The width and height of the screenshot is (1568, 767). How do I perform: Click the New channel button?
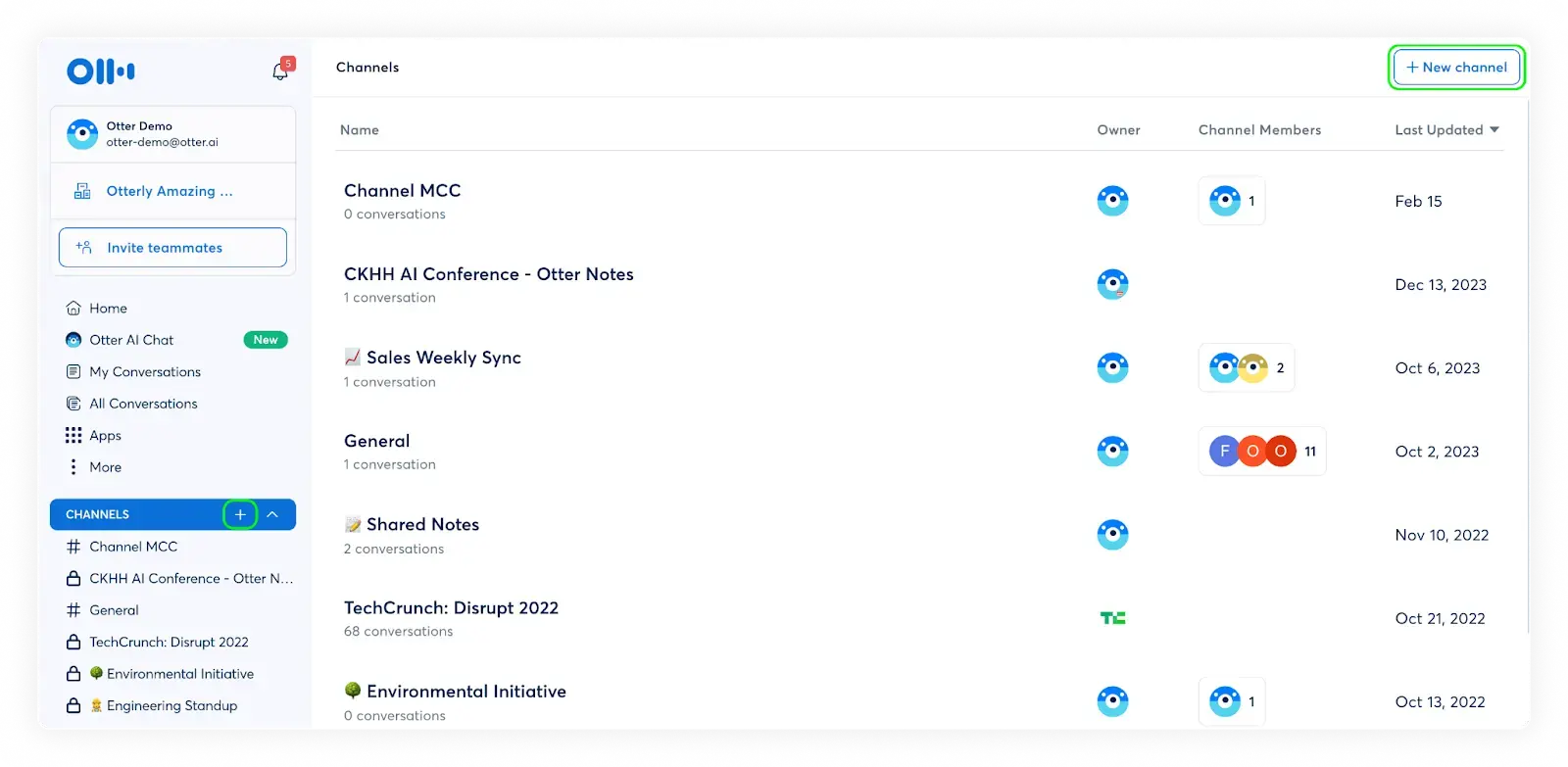tap(1456, 68)
